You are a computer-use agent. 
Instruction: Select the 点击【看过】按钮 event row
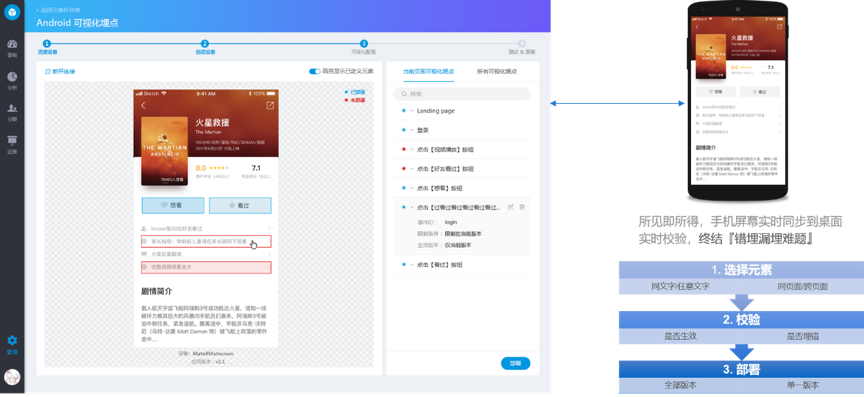pyautogui.click(x=462, y=265)
